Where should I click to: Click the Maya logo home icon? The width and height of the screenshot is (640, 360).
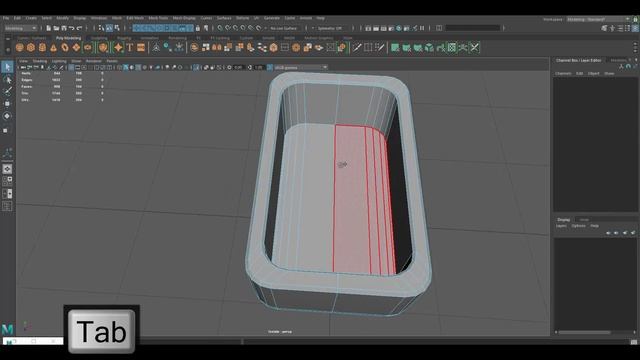point(7,329)
